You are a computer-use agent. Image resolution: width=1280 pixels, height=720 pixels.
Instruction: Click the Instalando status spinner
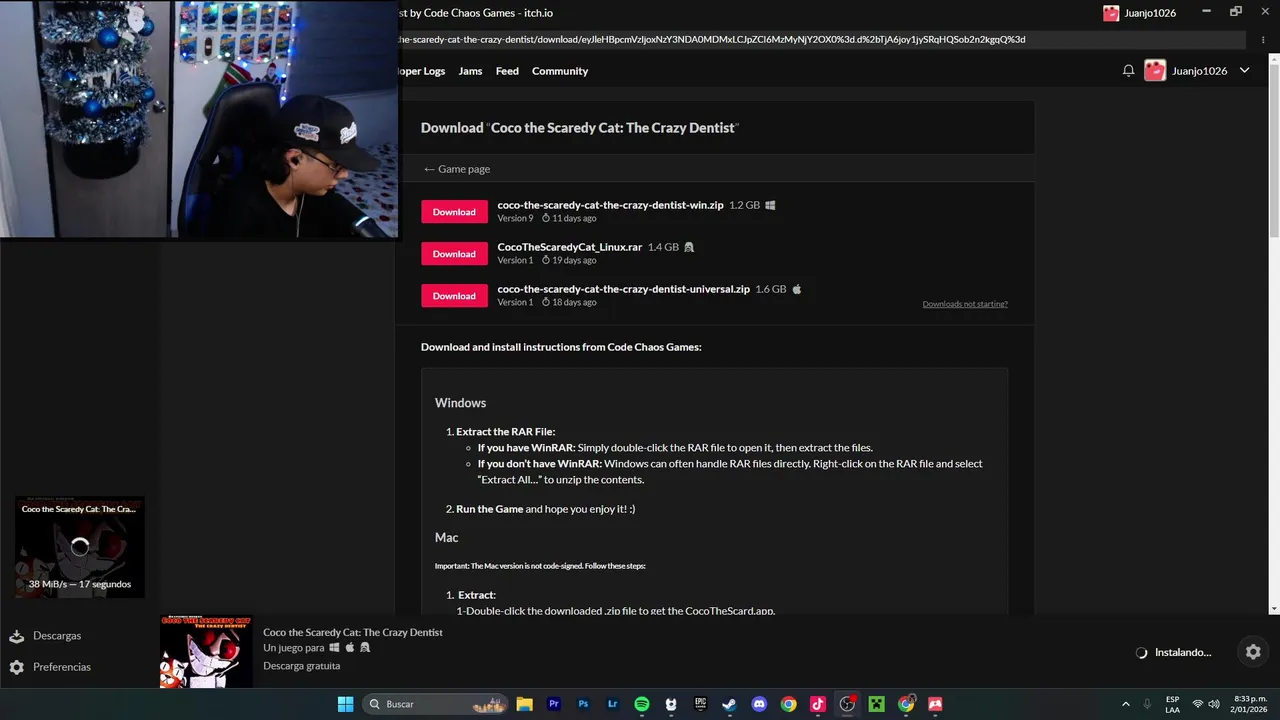(1142, 653)
